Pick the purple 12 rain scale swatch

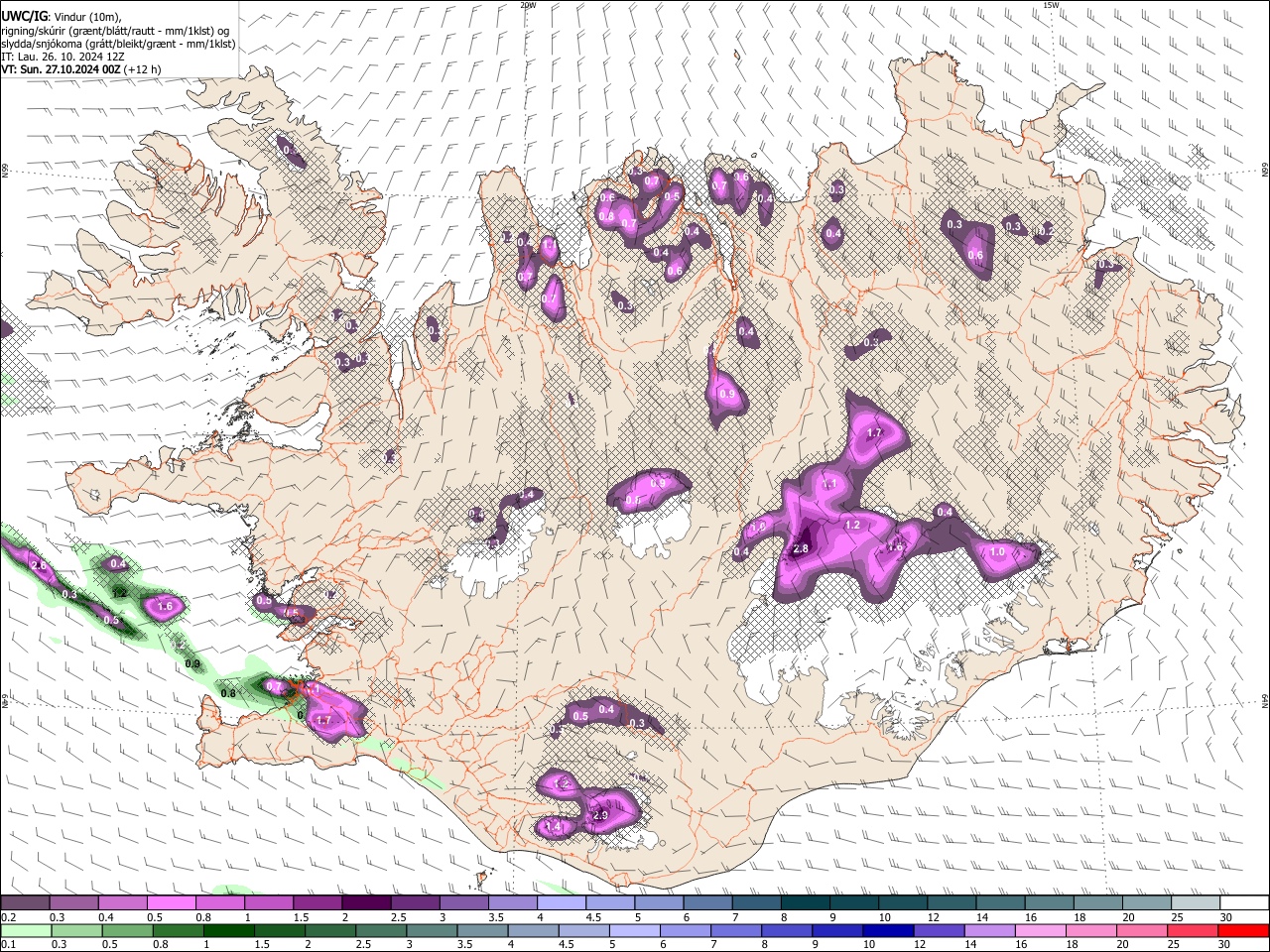pos(940,930)
